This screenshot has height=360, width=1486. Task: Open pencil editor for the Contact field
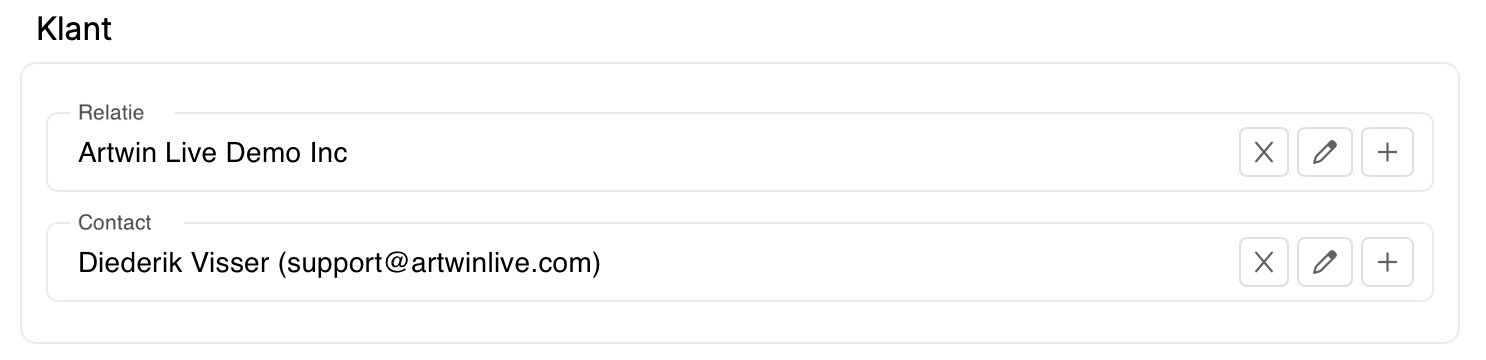click(1325, 263)
